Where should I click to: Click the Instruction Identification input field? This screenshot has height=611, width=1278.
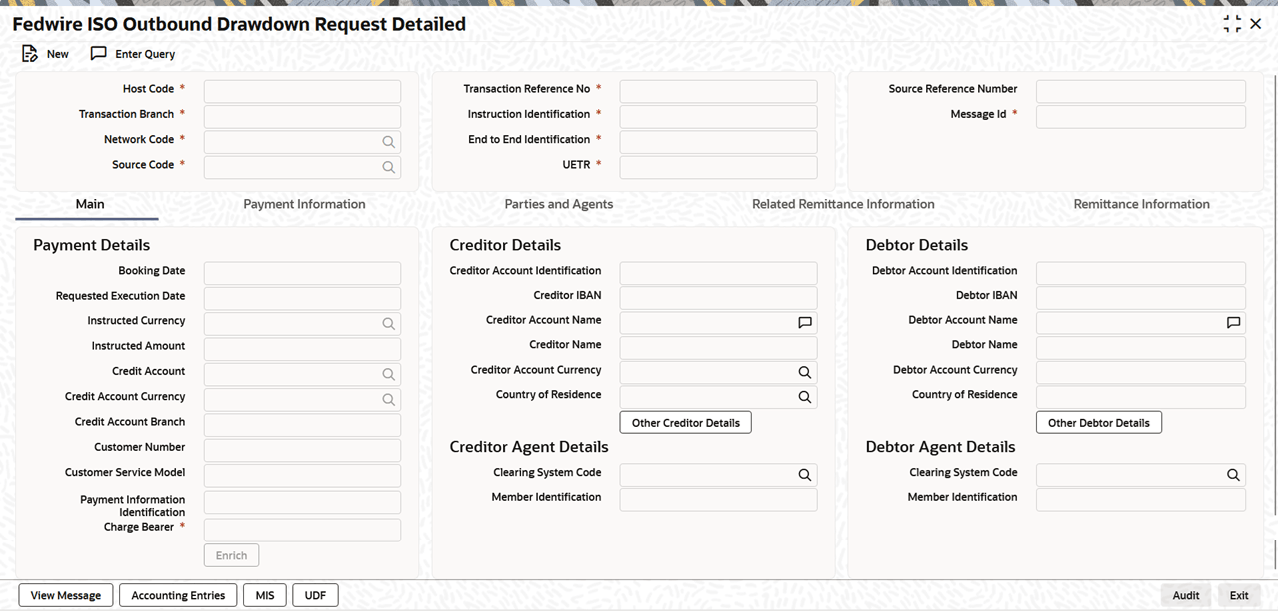coord(718,116)
